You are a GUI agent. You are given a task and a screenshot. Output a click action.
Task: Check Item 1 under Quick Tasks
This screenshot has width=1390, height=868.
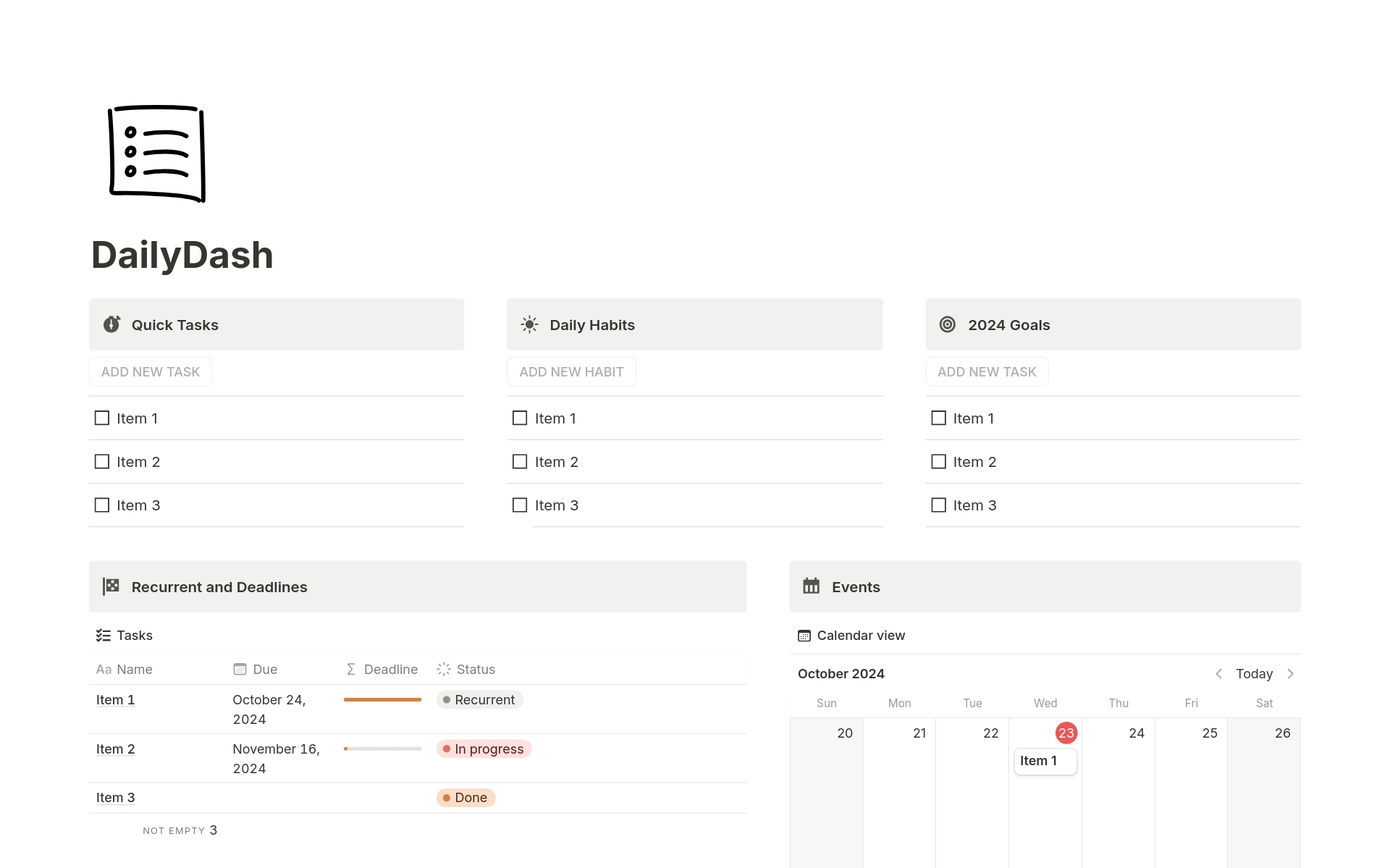(x=101, y=418)
